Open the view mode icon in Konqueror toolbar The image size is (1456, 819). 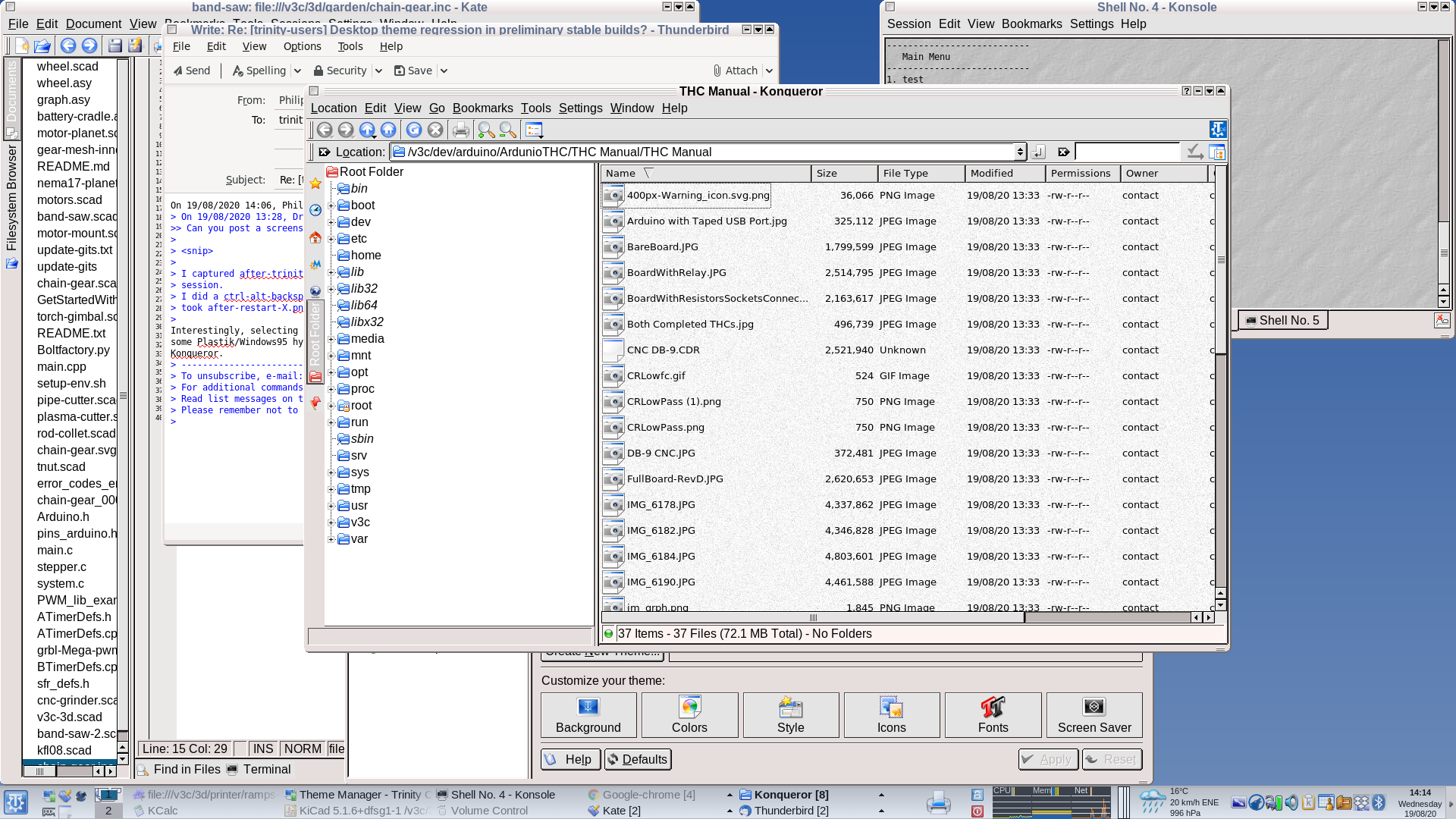click(534, 130)
